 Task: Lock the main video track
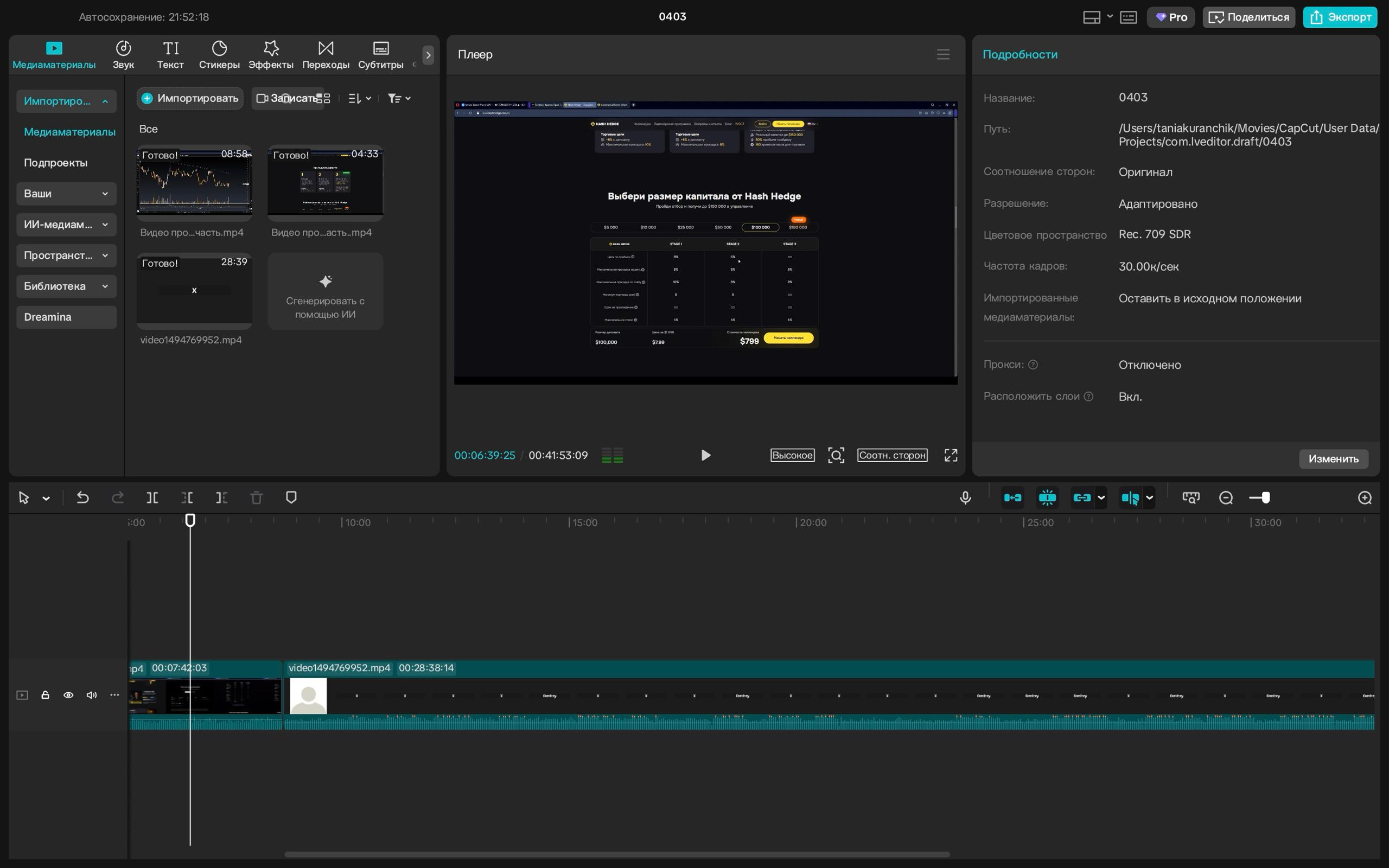[46, 695]
